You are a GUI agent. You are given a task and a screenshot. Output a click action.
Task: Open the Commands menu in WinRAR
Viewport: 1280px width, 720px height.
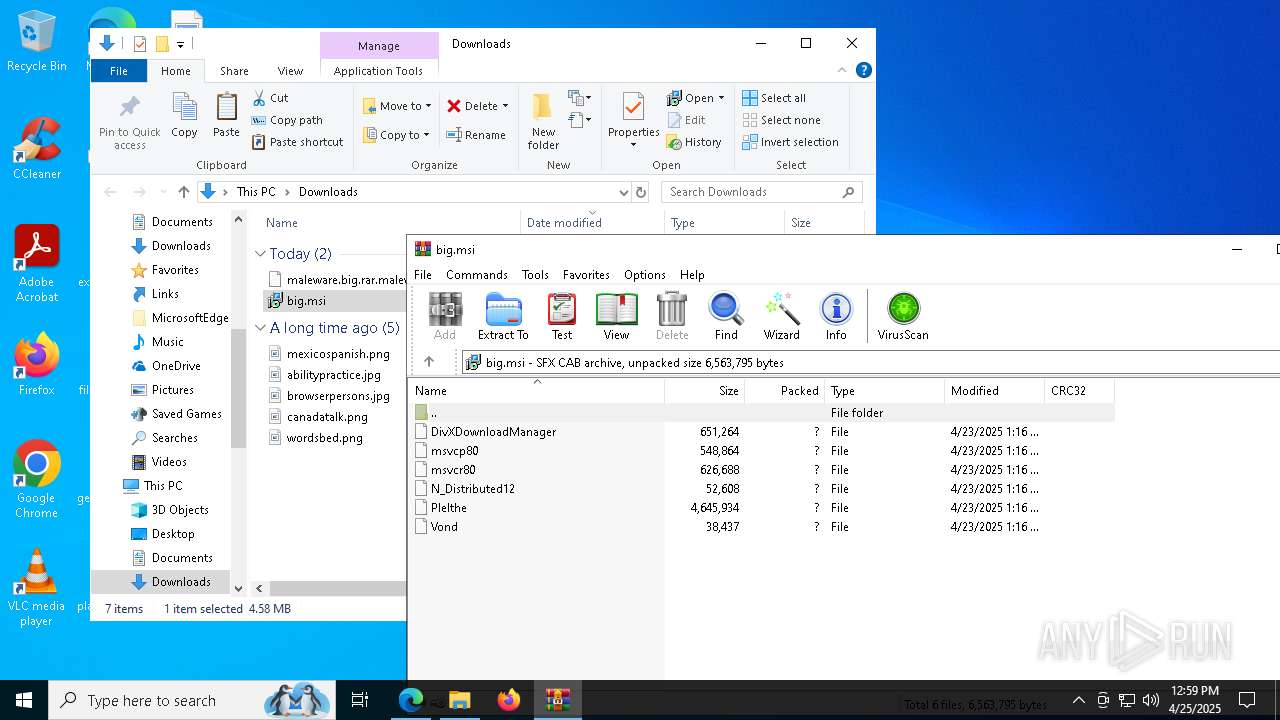477,274
